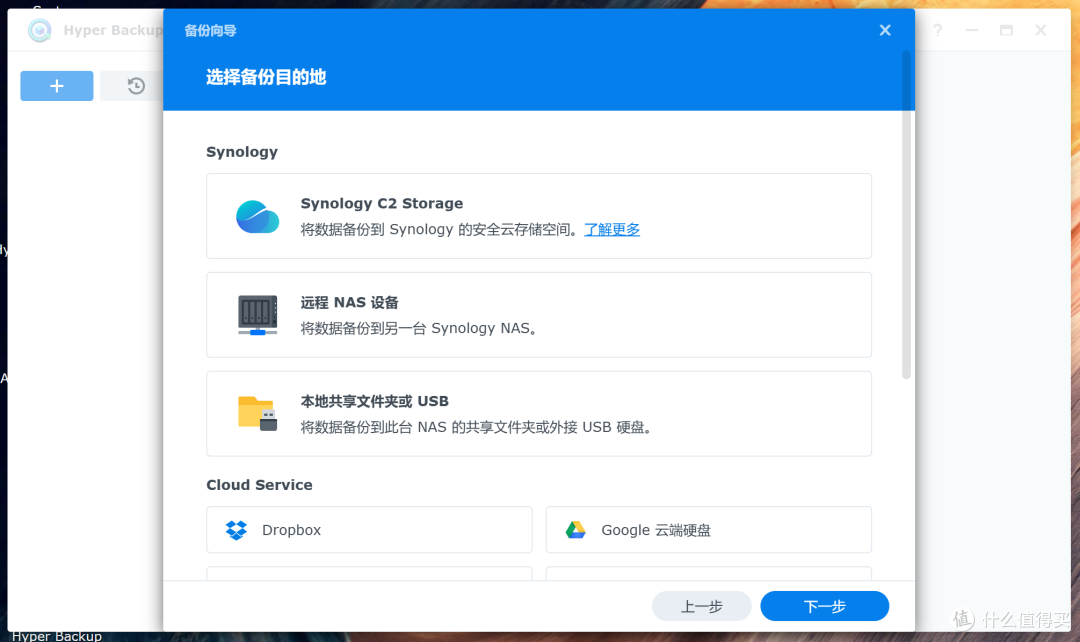Viewport: 1080px width, 642px height.
Task: Select the Dropbox logo icon
Action: 236,530
